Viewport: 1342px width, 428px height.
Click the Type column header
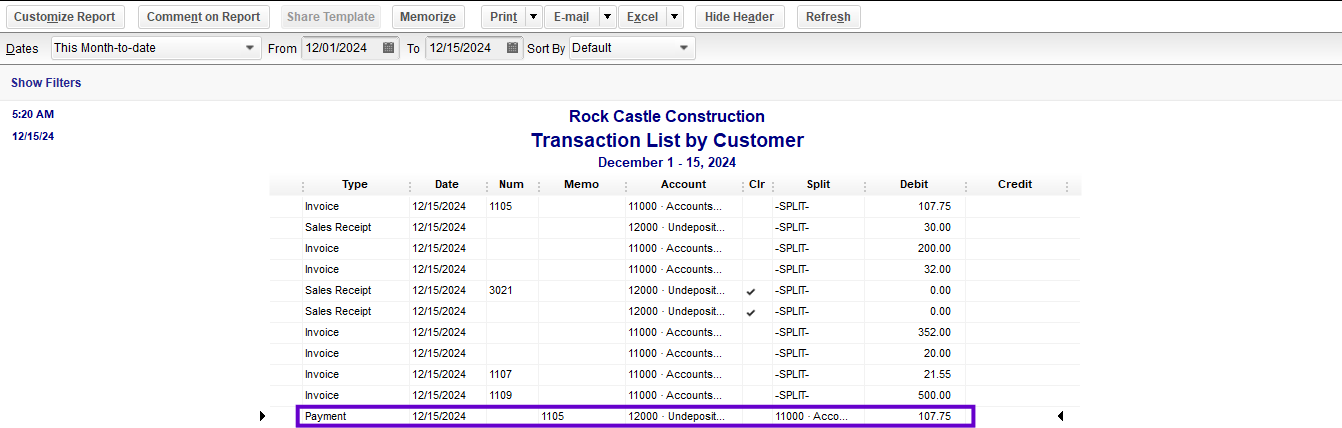click(355, 185)
